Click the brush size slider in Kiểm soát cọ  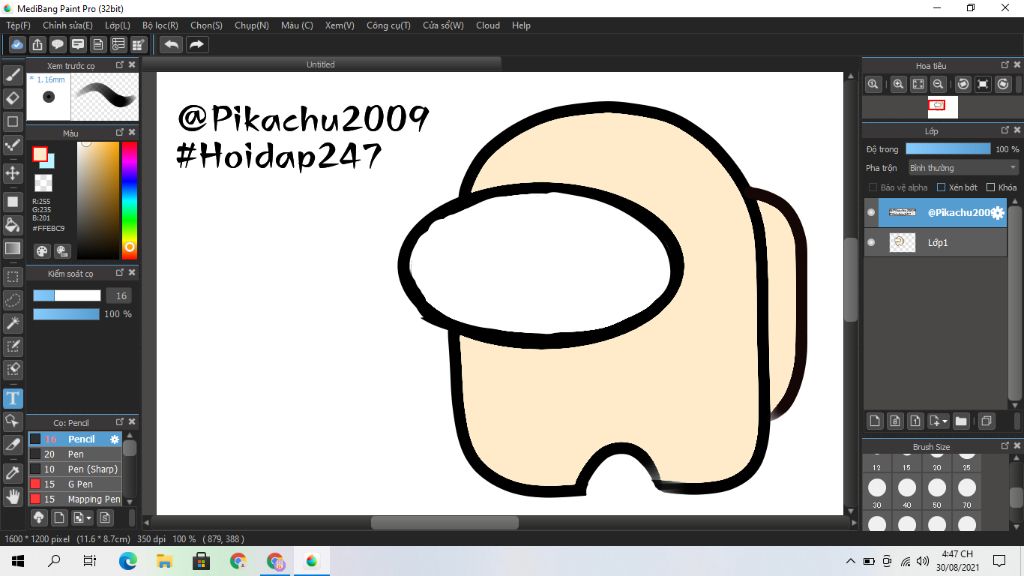point(67,296)
